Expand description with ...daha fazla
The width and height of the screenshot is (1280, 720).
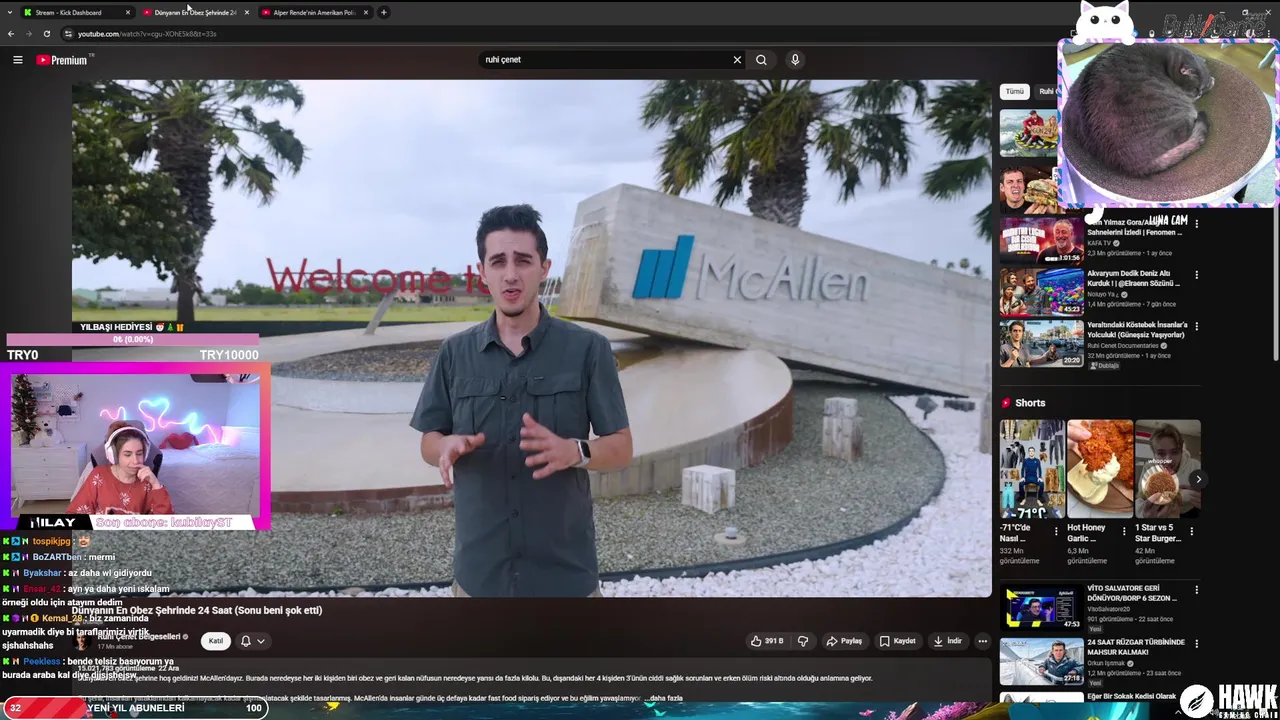[x=666, y=698]
